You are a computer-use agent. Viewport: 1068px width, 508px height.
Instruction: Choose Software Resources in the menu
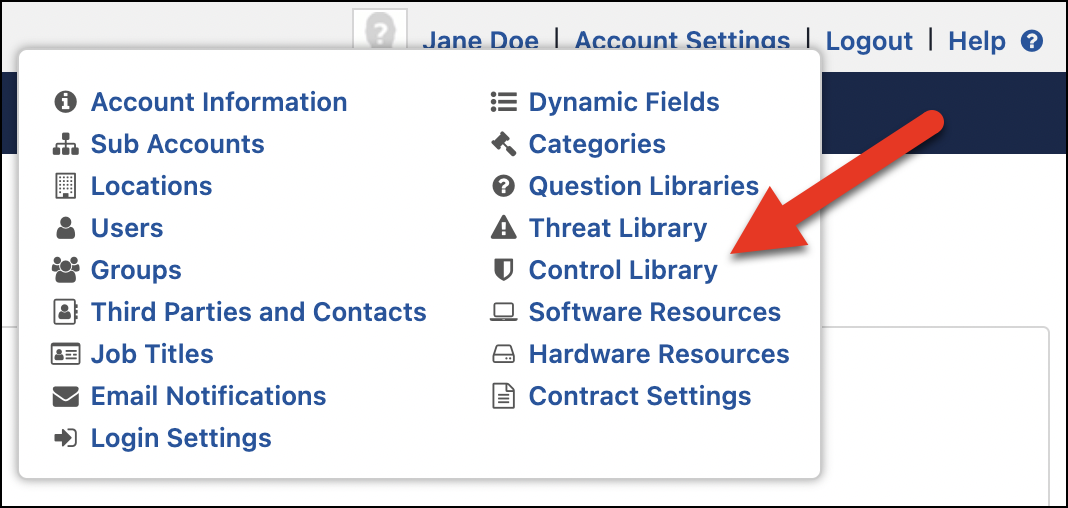655,312
